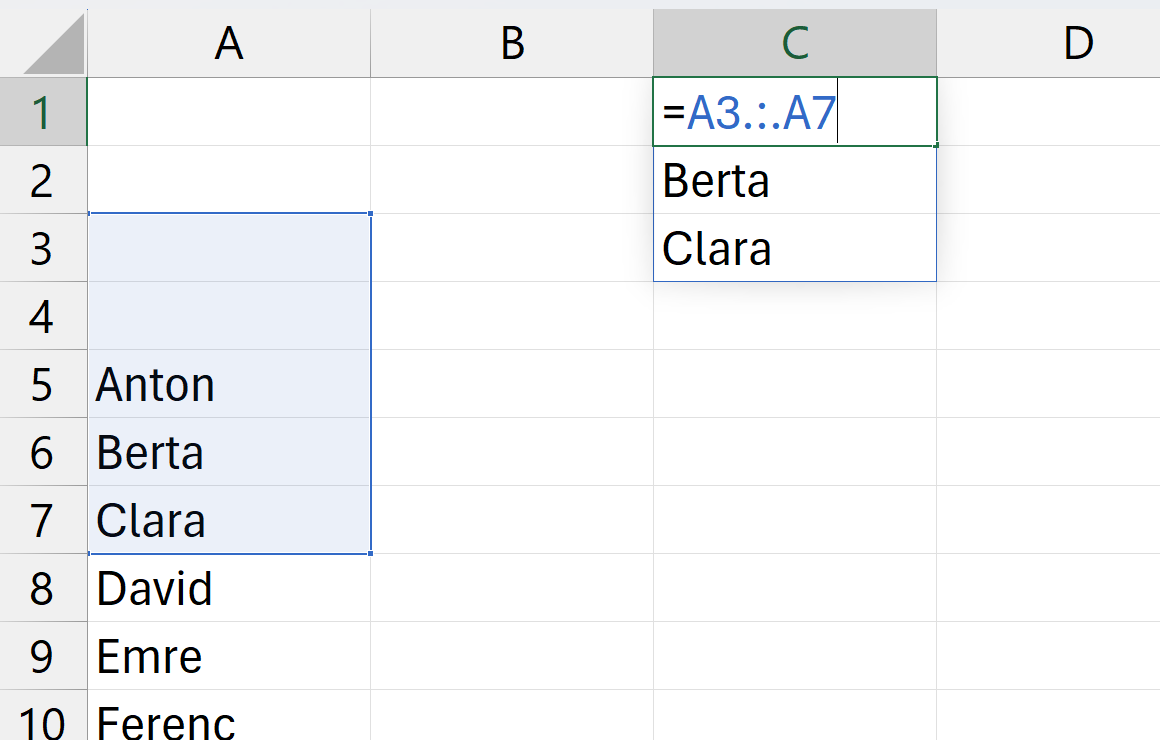The width and height of the screenshot is (1160, 740).
Task: Select column D header
Action: click(1077, 43)
